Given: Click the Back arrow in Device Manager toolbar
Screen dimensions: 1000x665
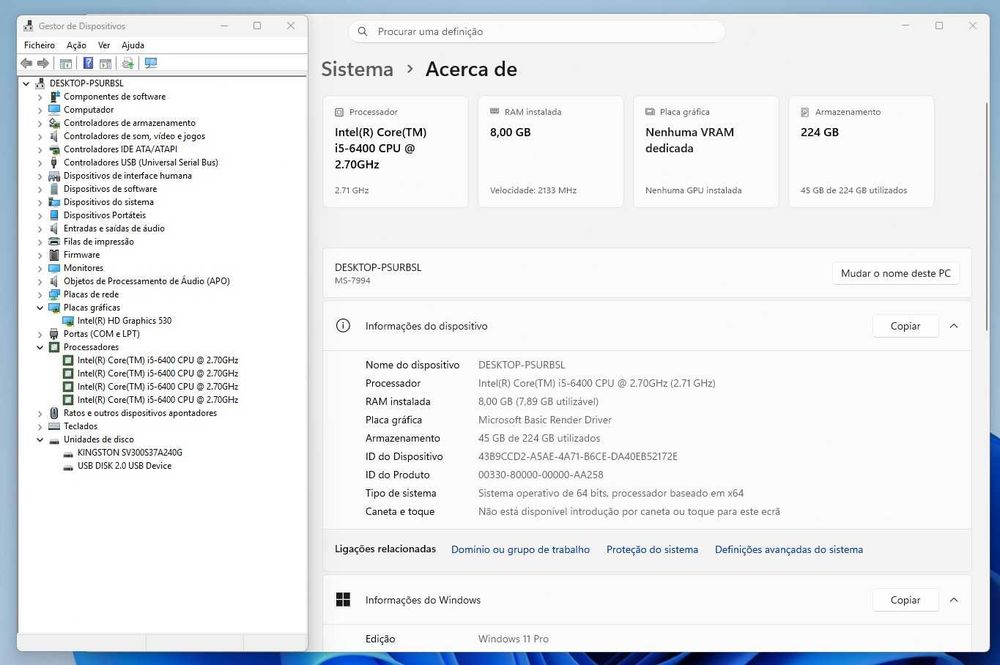Looking at the screenshot, I should click(26, 63).
